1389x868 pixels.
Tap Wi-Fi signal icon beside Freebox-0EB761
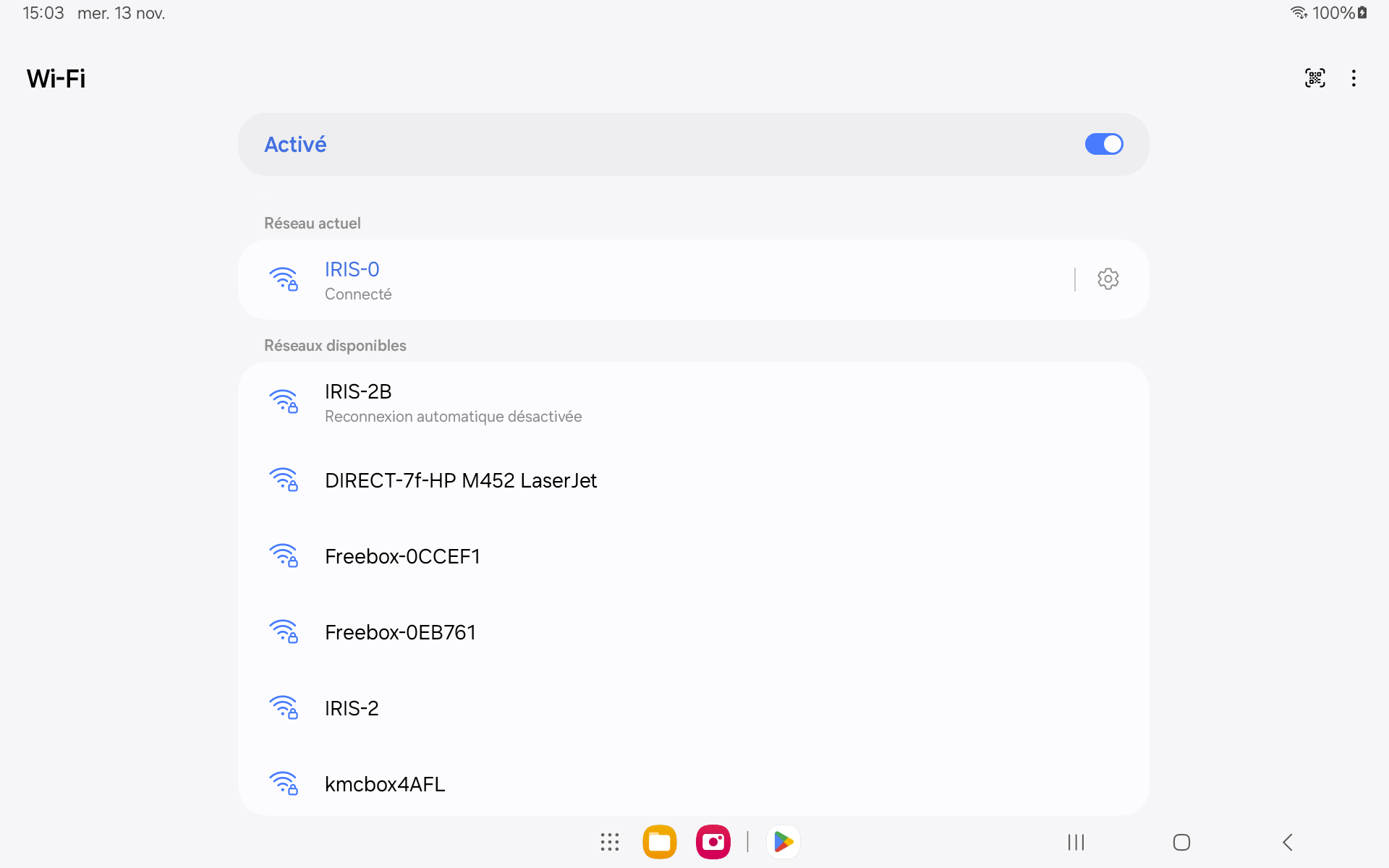(x=284, y=632)
